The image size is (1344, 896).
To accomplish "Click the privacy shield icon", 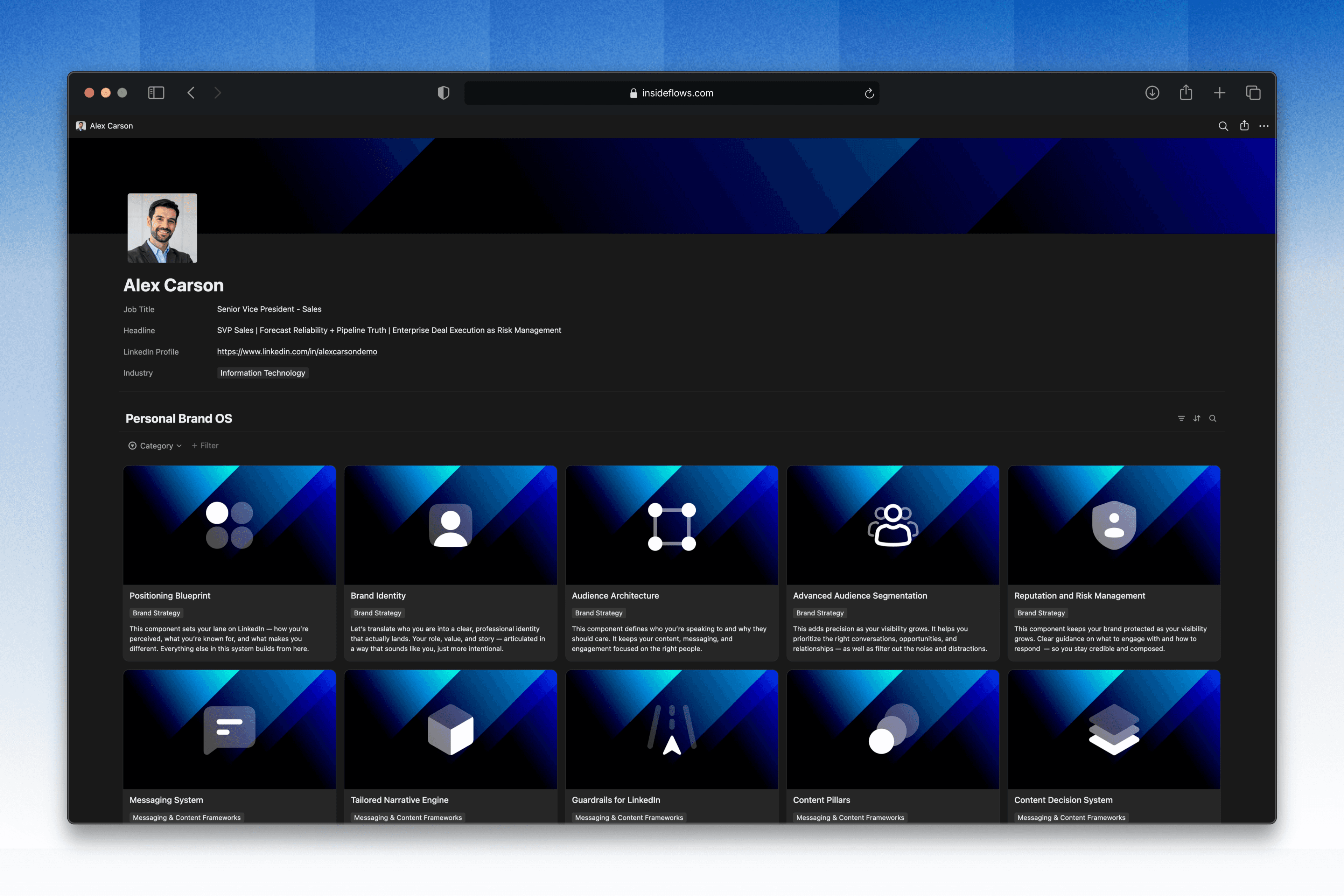I will point(443,92).
